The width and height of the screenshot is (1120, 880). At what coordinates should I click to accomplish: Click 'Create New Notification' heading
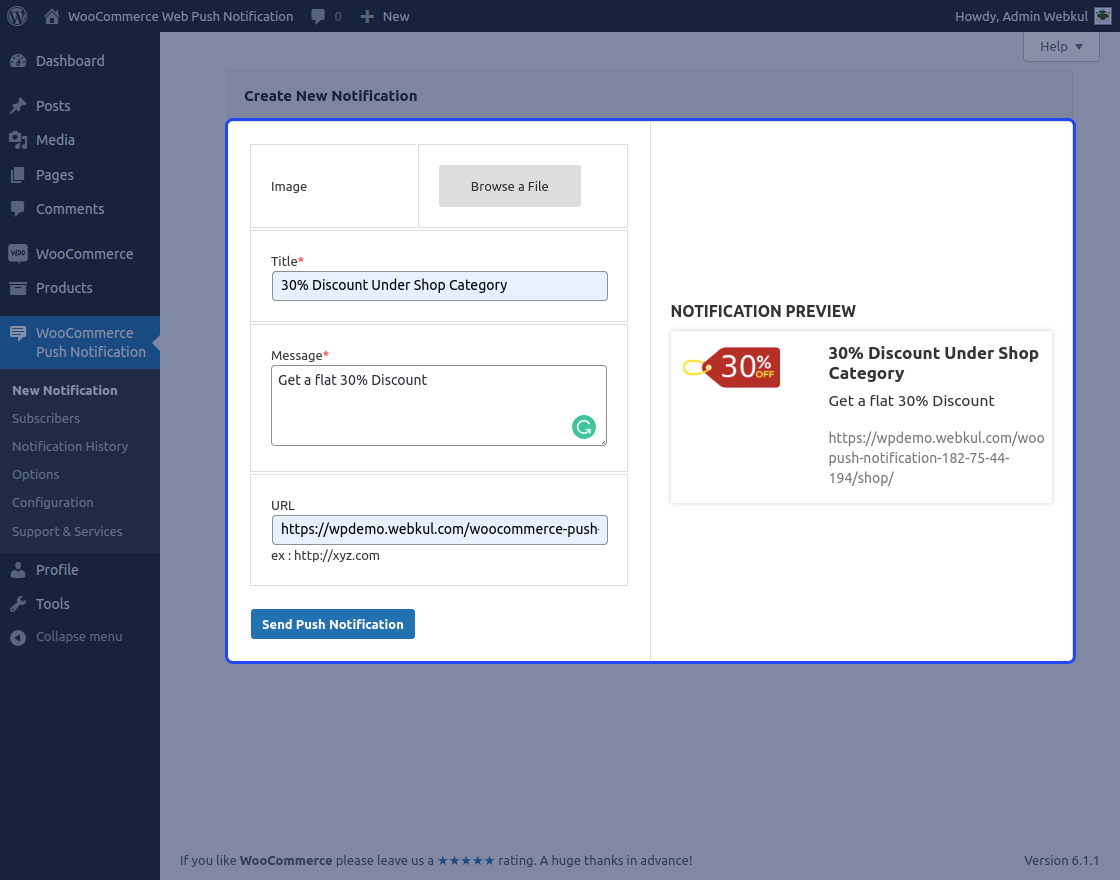331,96
